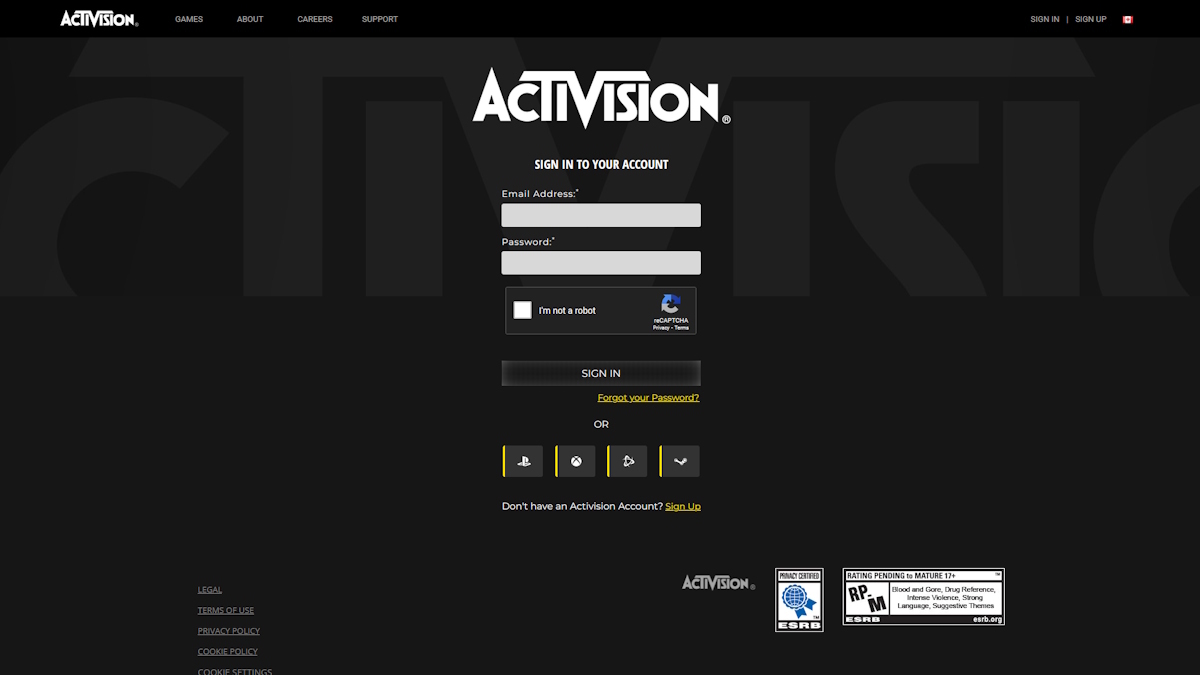Sign in with your PlayStation account
The image size is (1200, 675).
[522, 461]
